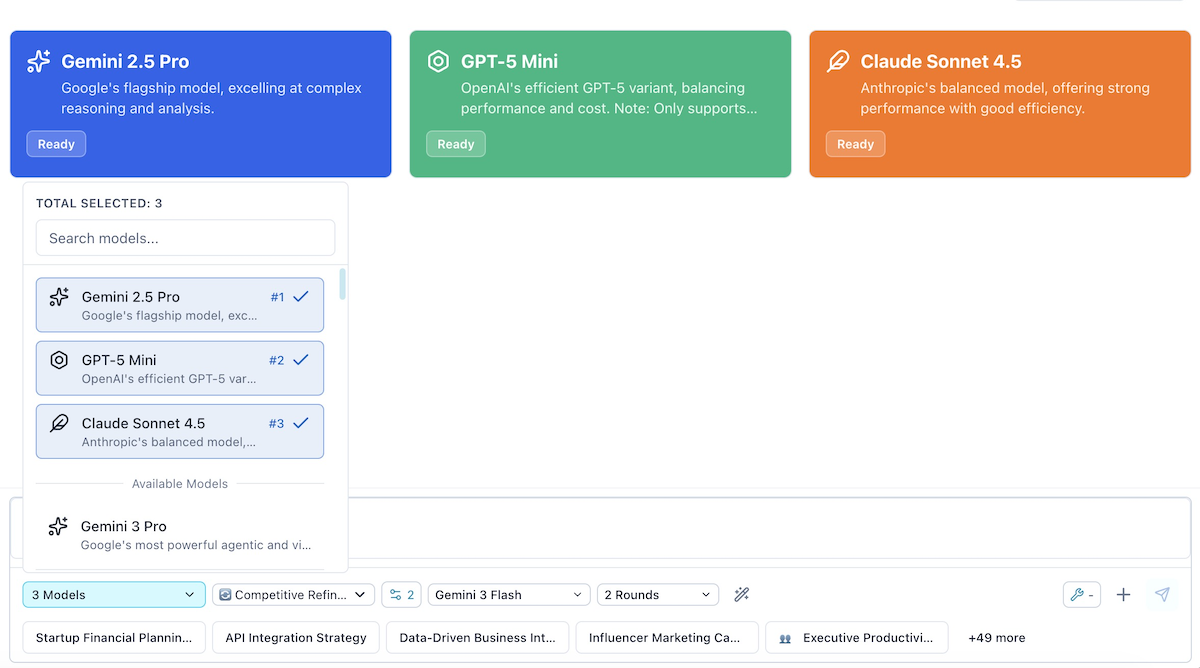The image size is (1200, 668).
Task: Click the wrench tools button
Action: 1082,595
